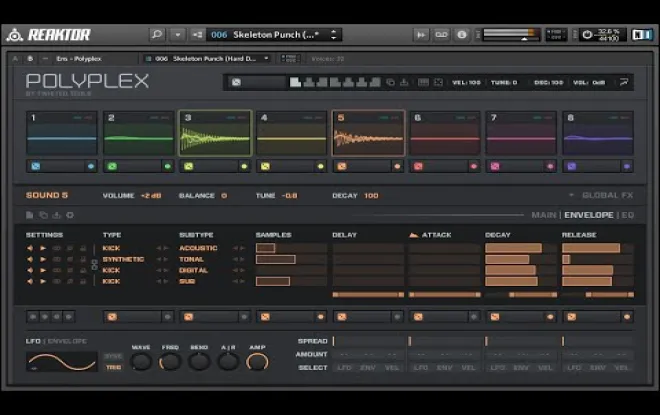Toggle the pink dot button under slot 7
This screenshot has height=415, width=660.
550,166
